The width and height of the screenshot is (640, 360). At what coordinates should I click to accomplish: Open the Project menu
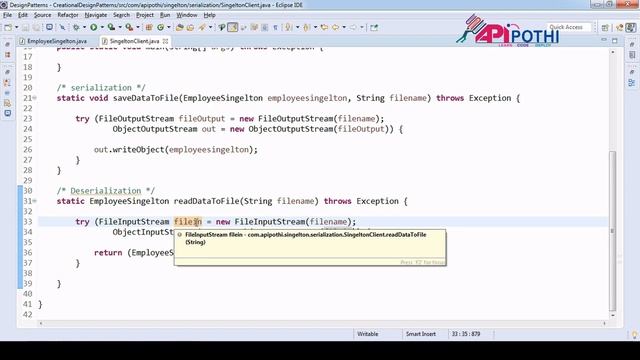[145, 15]
